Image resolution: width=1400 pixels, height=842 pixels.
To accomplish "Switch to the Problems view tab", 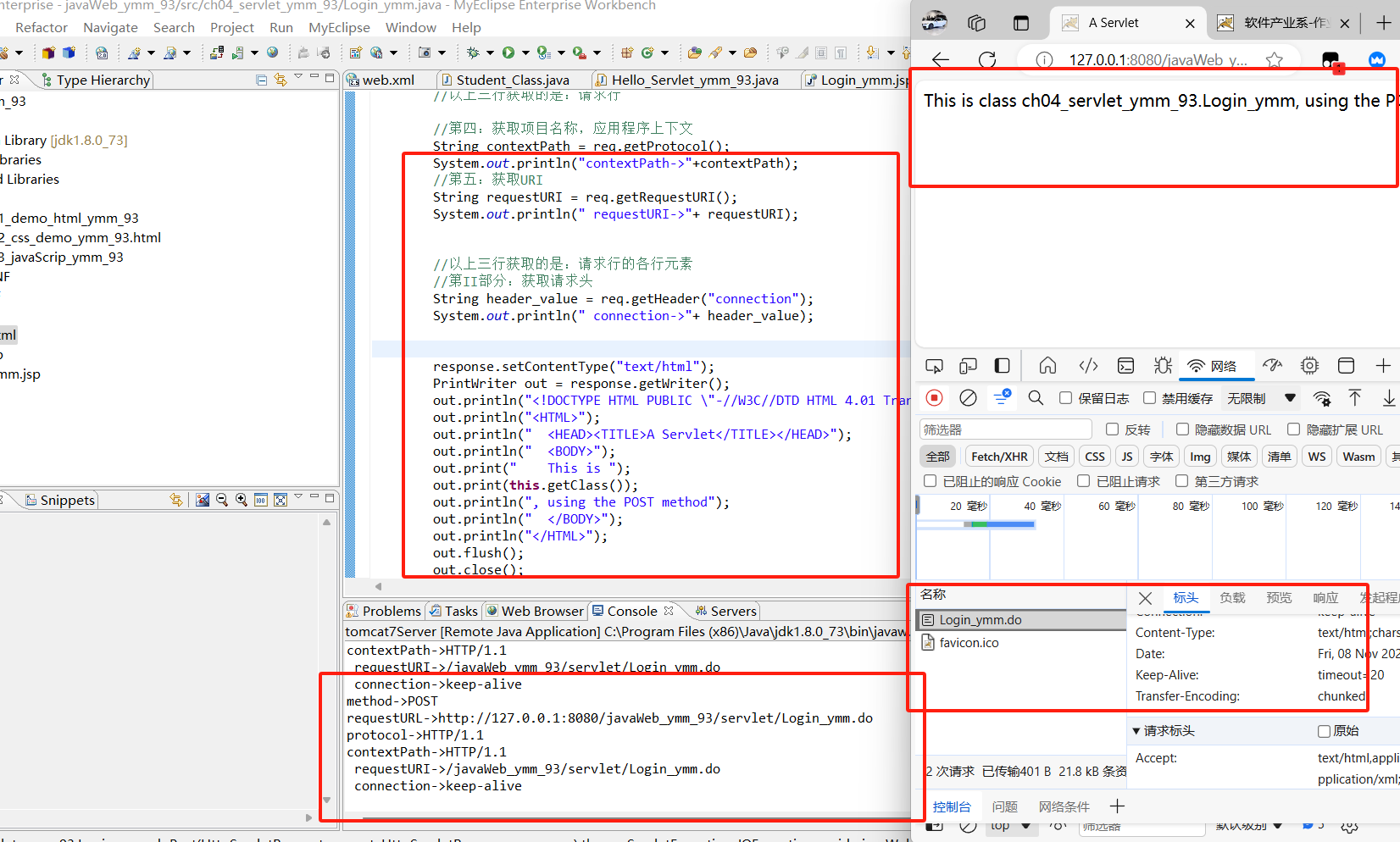I will [384, 611].
